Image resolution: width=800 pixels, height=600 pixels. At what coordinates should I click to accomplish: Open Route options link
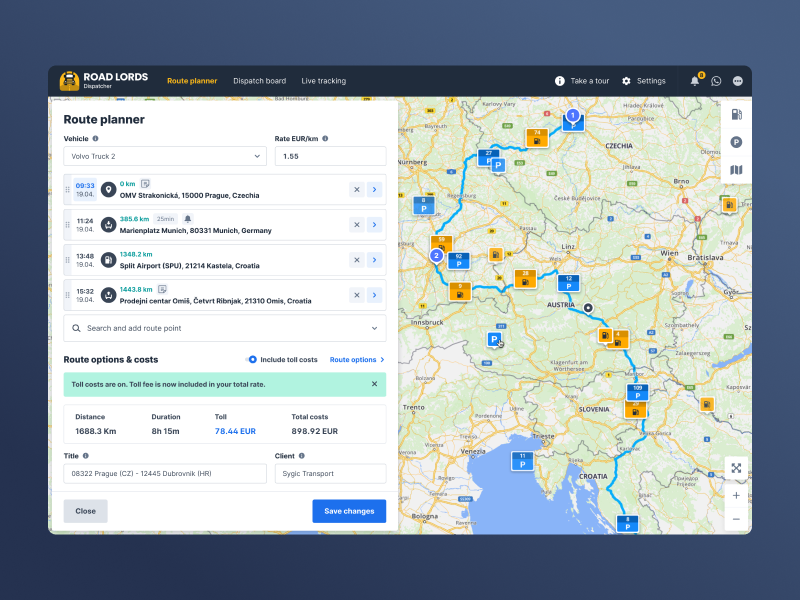tap(357, 360)
